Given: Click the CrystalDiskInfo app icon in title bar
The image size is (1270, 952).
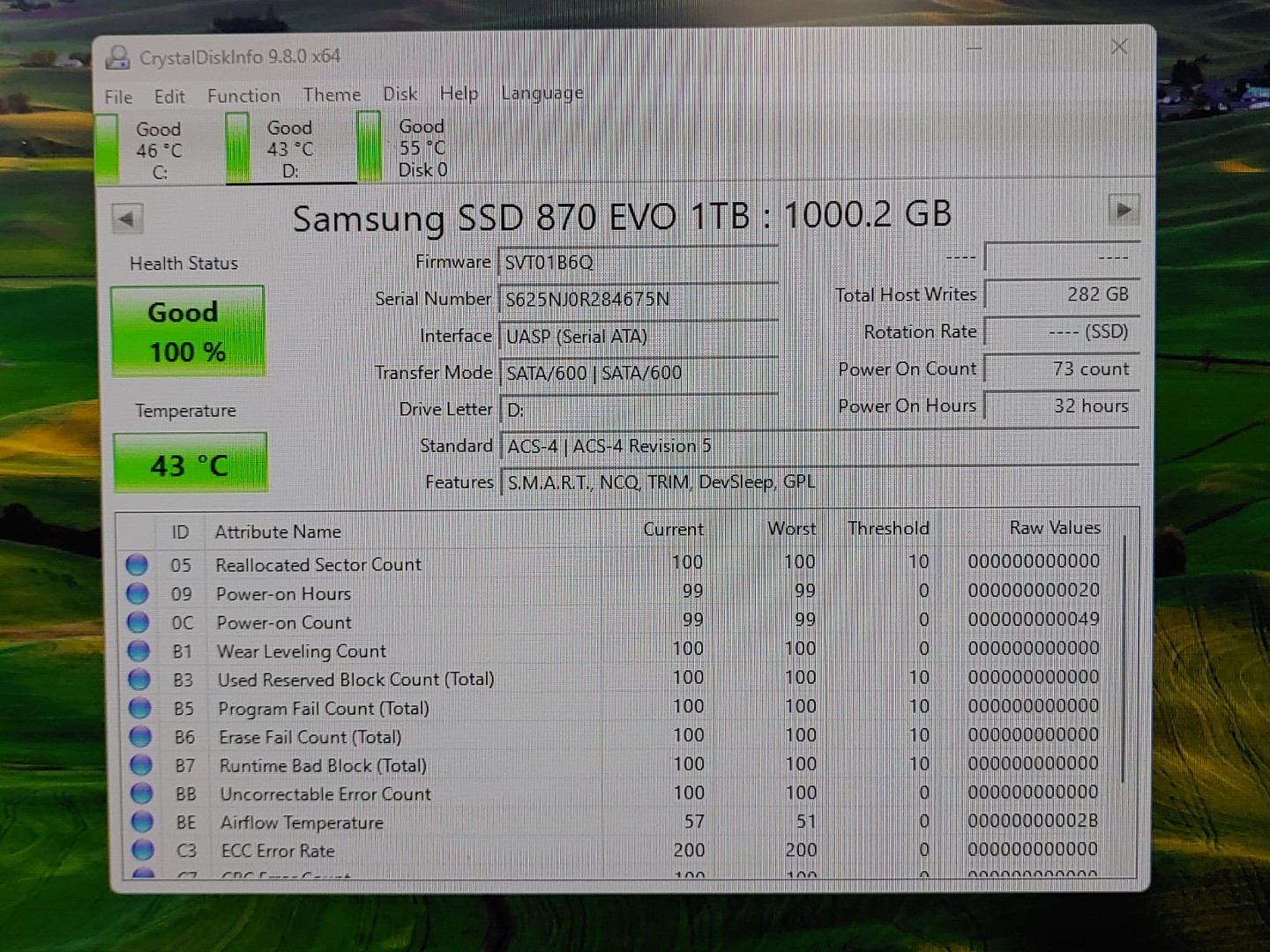Looking at the screenshot, I should (x=117, y=57).
